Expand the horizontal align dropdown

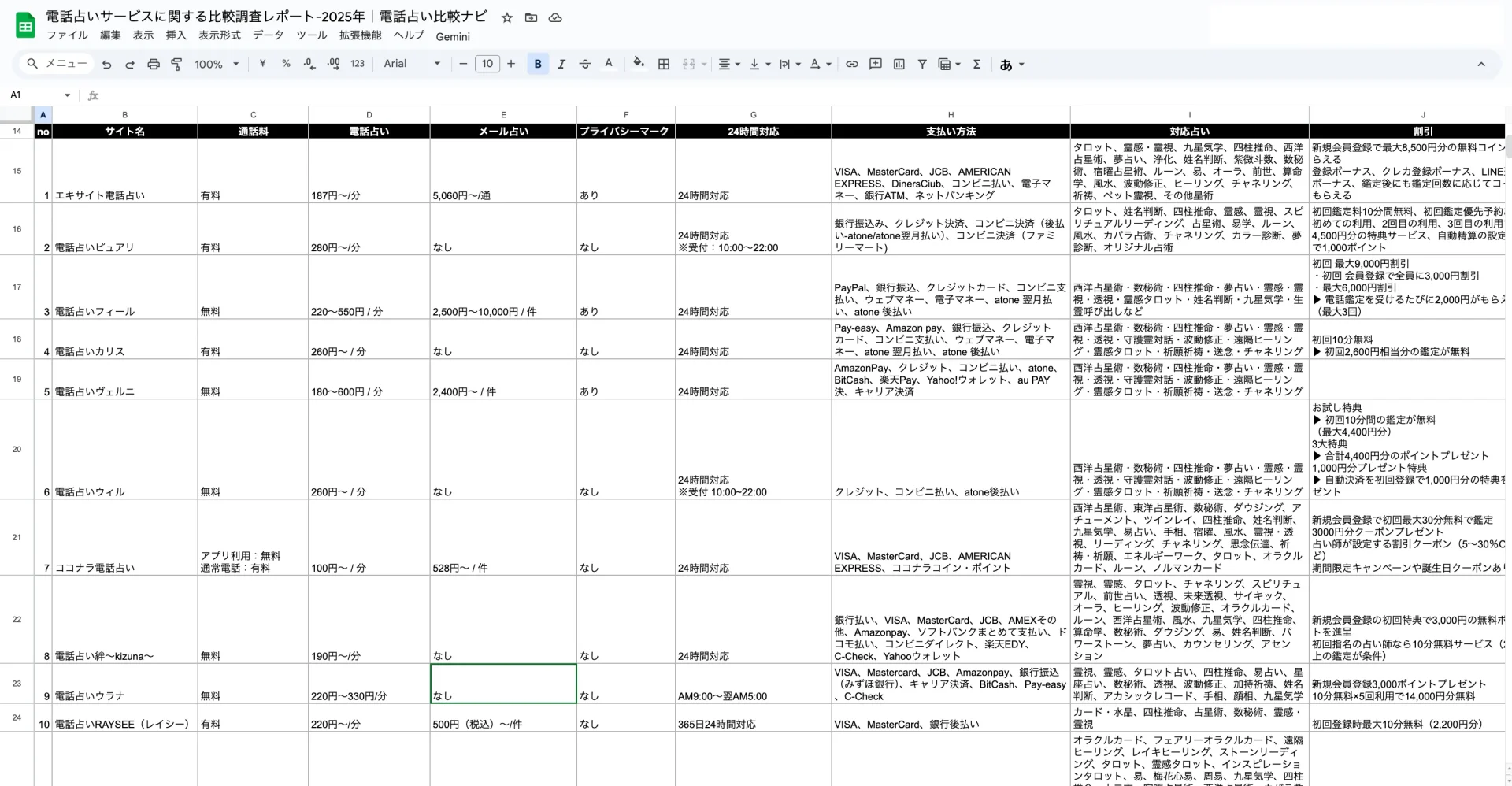(729, 65)
